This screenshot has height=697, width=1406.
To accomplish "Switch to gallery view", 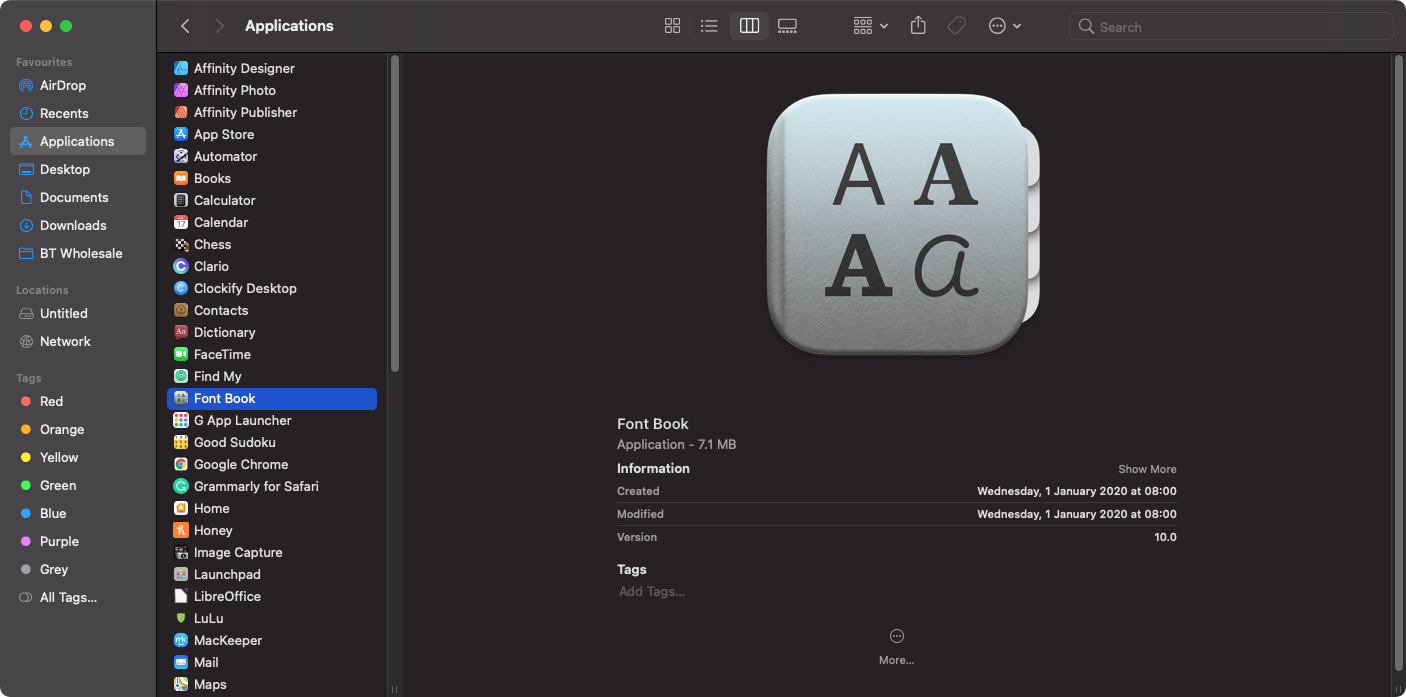I will click(x=787, y=26).
